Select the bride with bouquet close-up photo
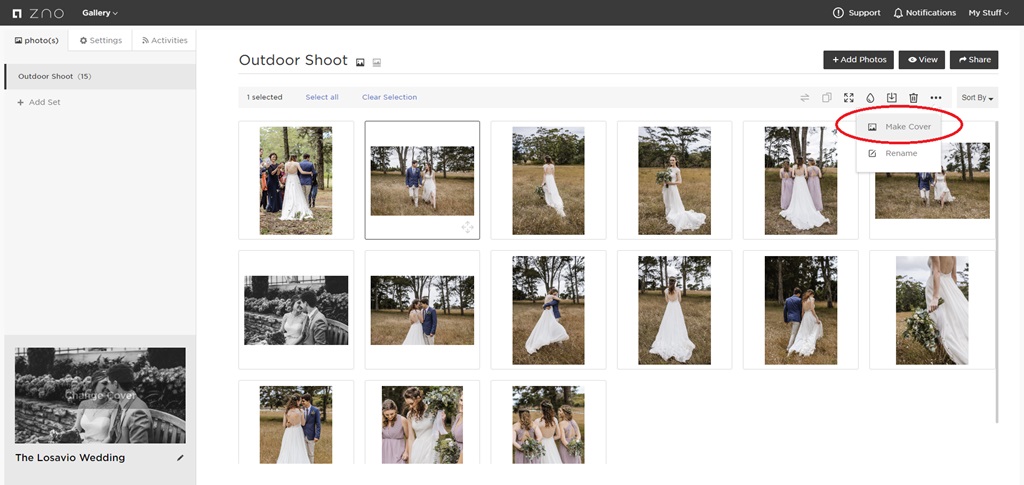Viewport: 1024px width, 485px height. coord(932,310)
